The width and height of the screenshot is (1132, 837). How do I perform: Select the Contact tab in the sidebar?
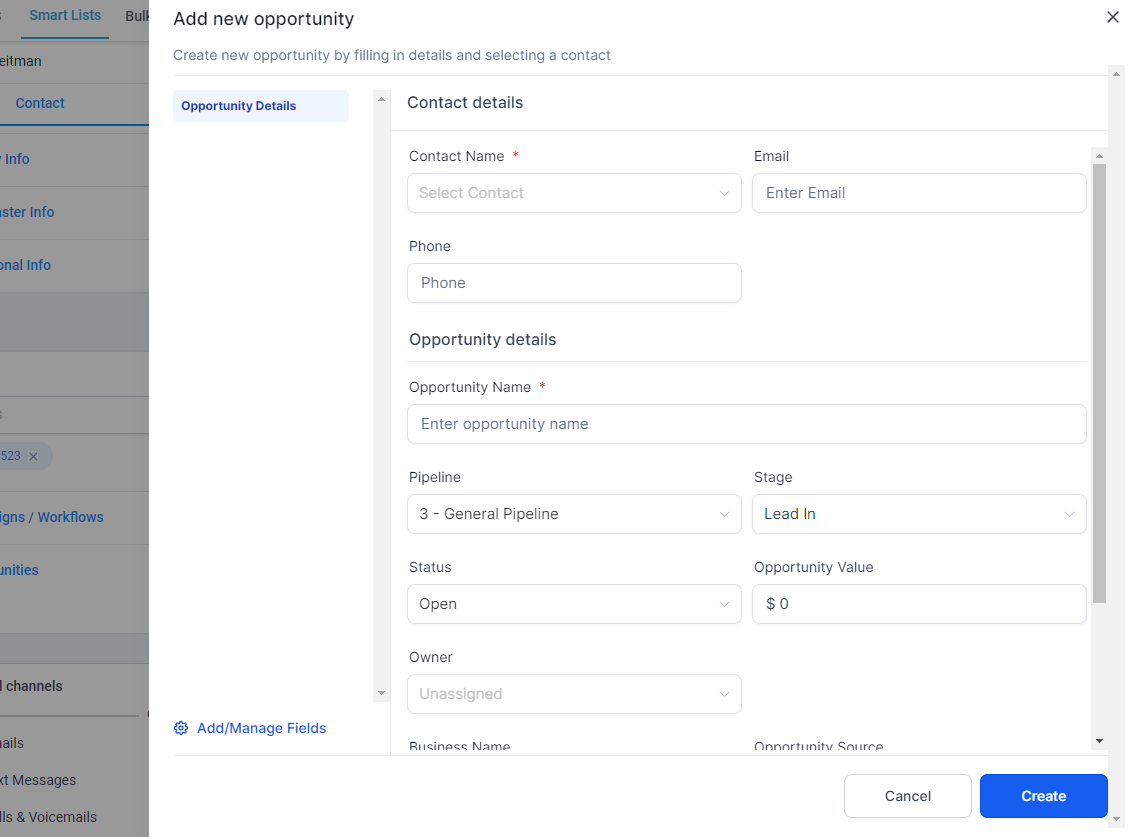40,103
